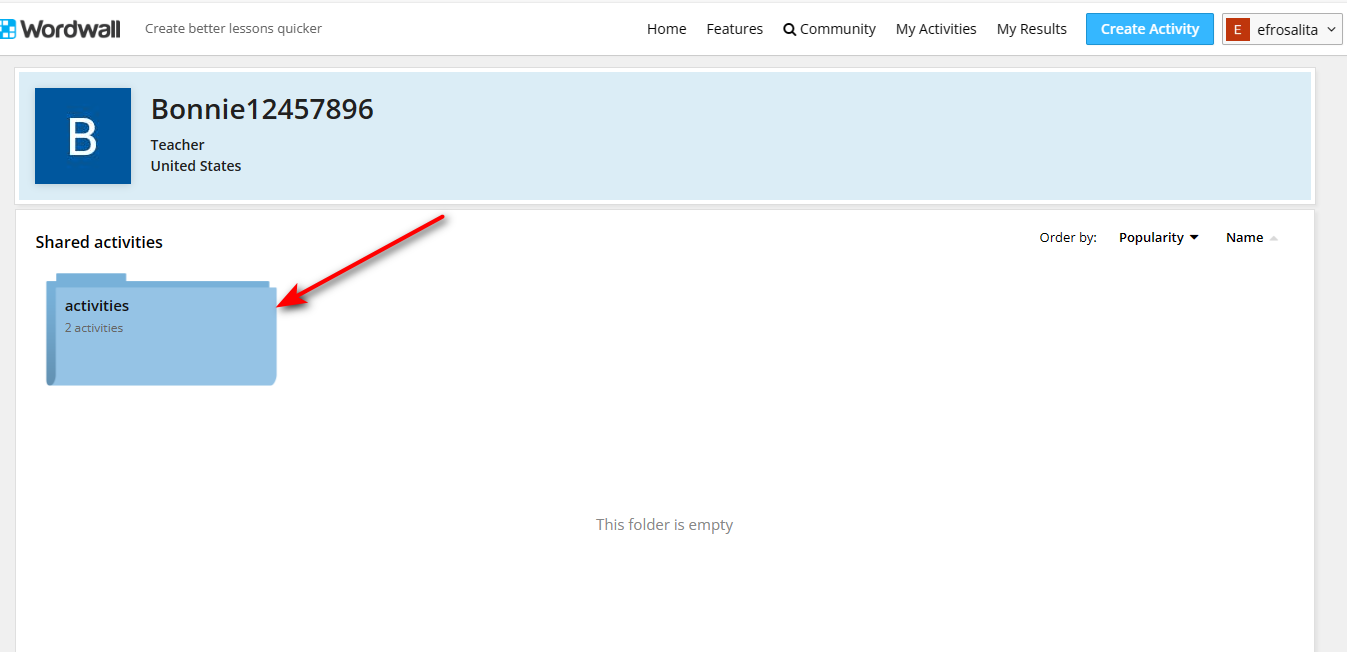Click the small arrow beside Name
Viewport: 1347px width, 652px height.
(1273, 238)
